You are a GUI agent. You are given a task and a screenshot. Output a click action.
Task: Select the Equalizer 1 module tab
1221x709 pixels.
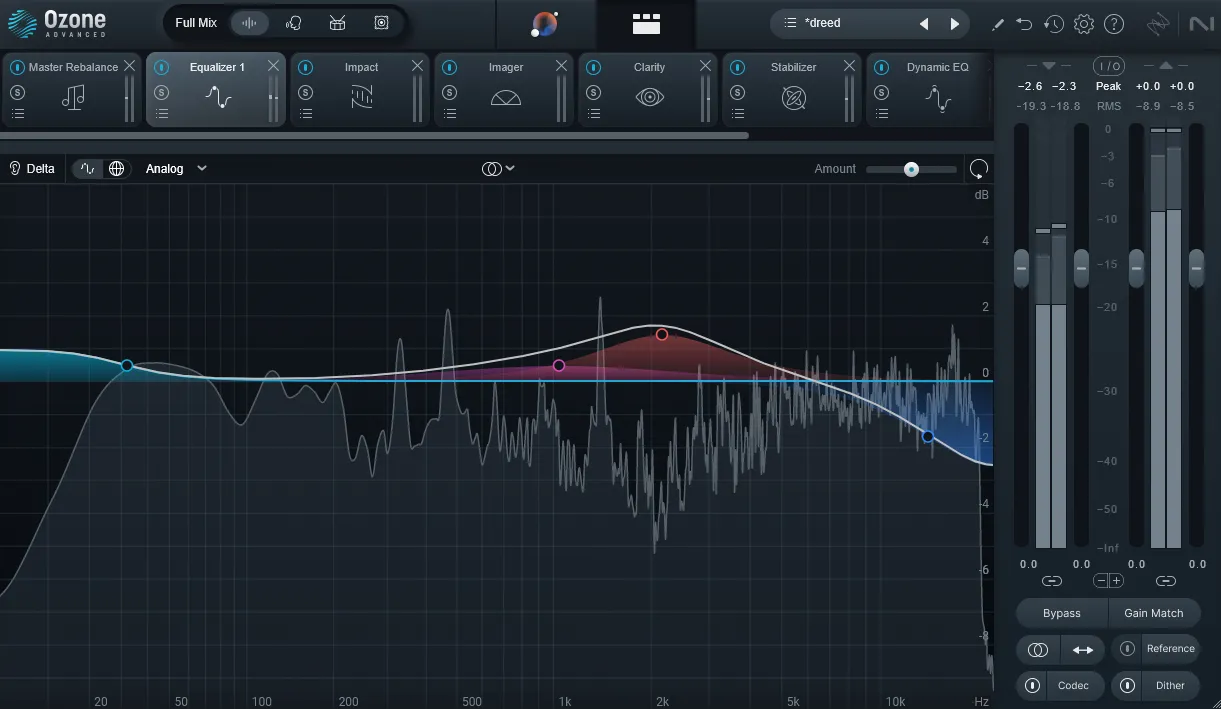217,89
